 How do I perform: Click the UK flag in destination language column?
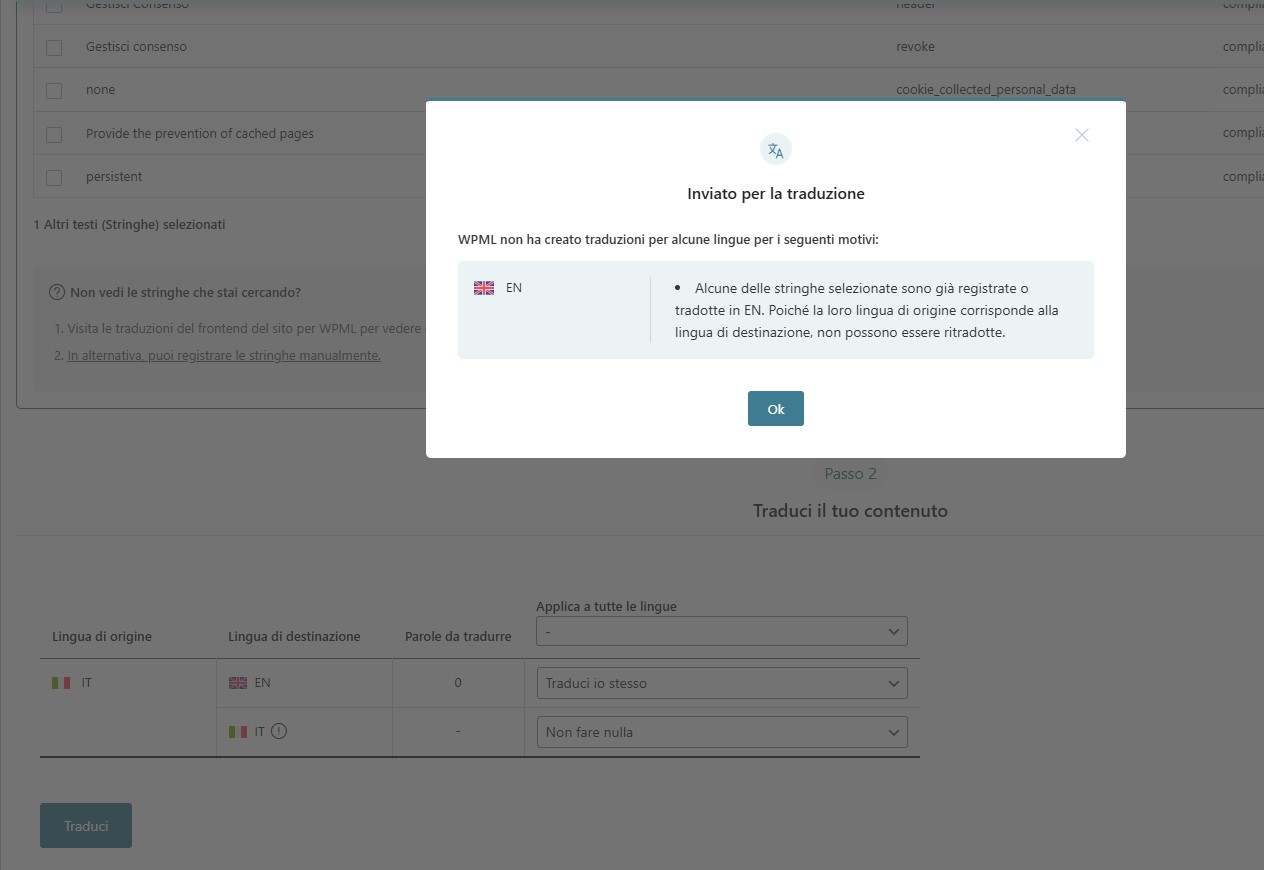point(238,683)
